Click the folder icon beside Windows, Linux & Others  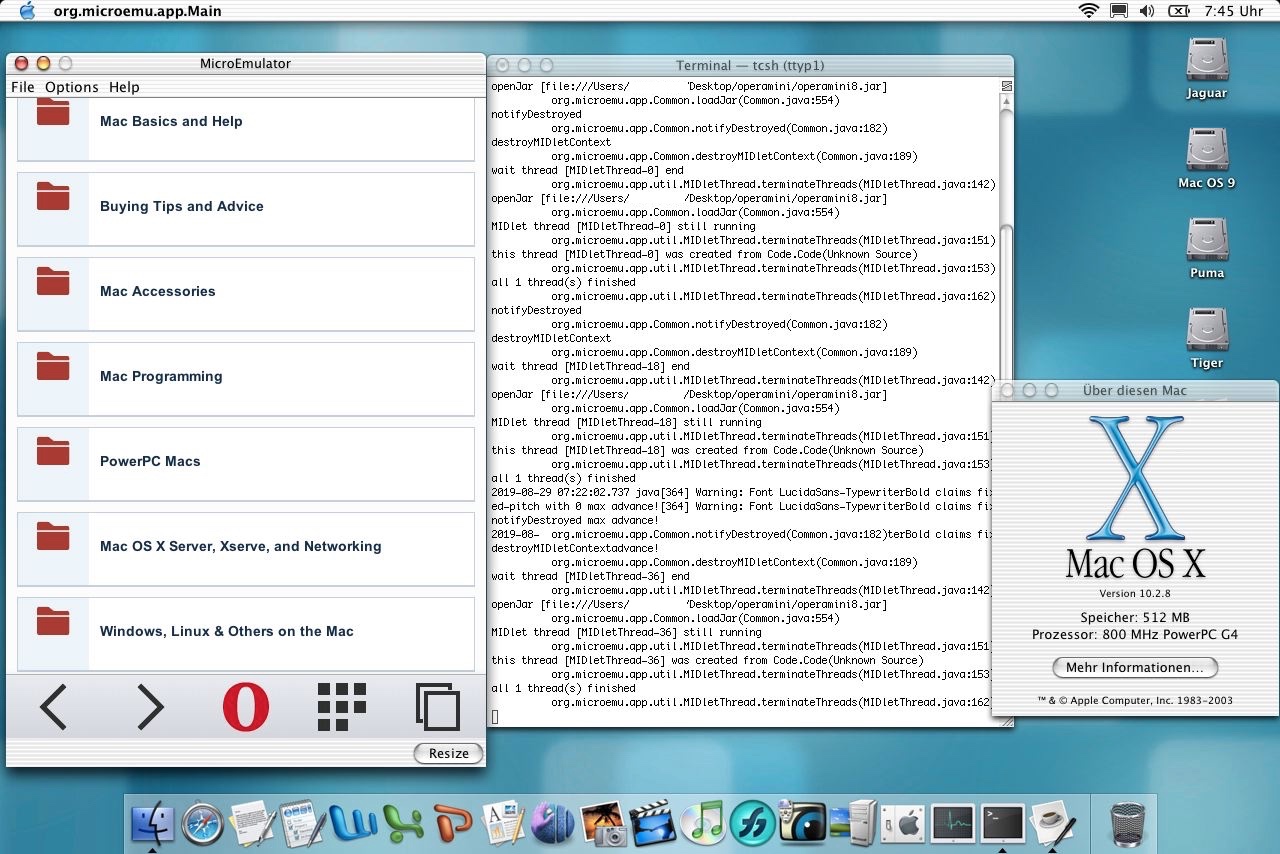(53, 622)
